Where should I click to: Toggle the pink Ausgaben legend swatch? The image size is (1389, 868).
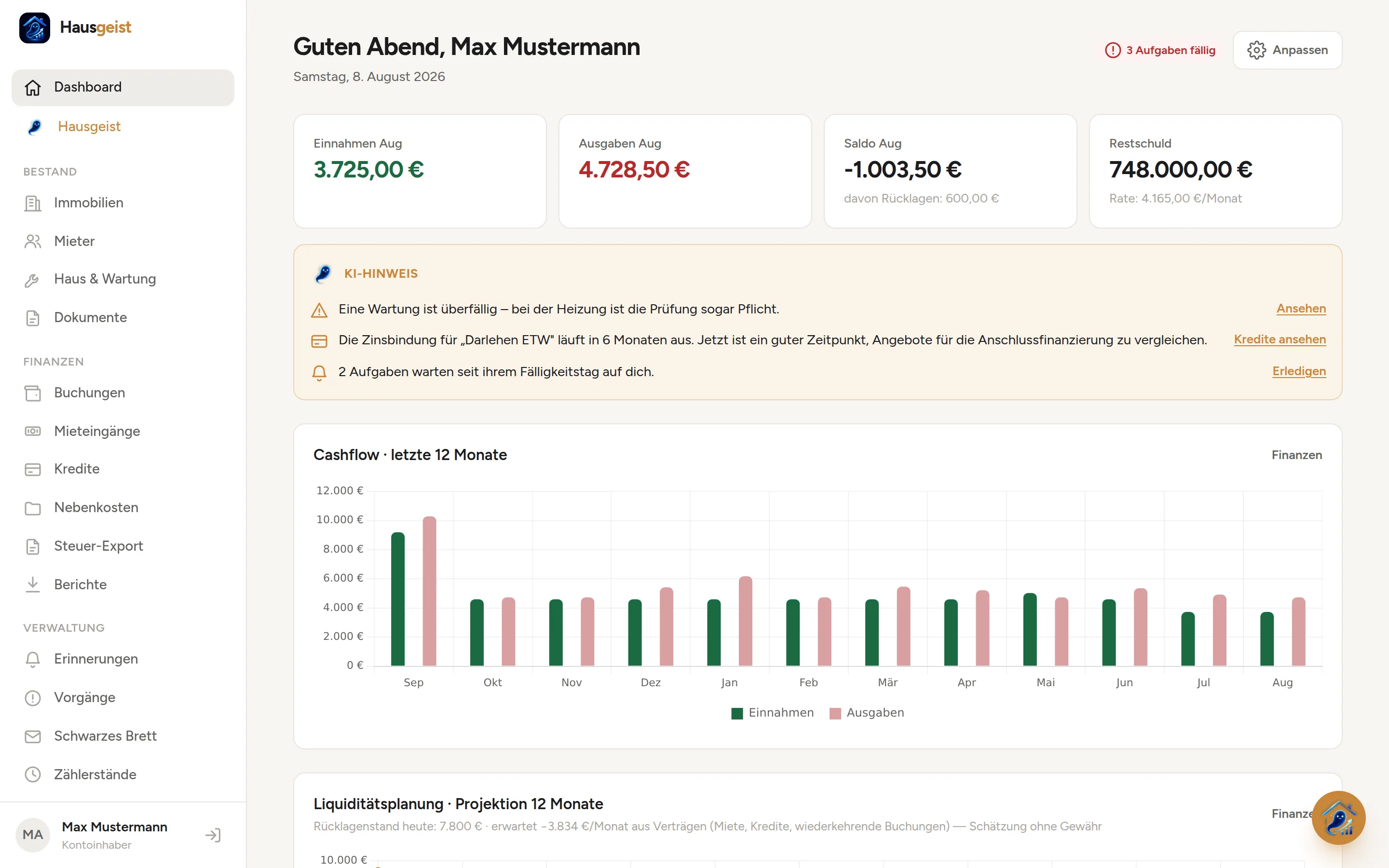click(835, 714)
